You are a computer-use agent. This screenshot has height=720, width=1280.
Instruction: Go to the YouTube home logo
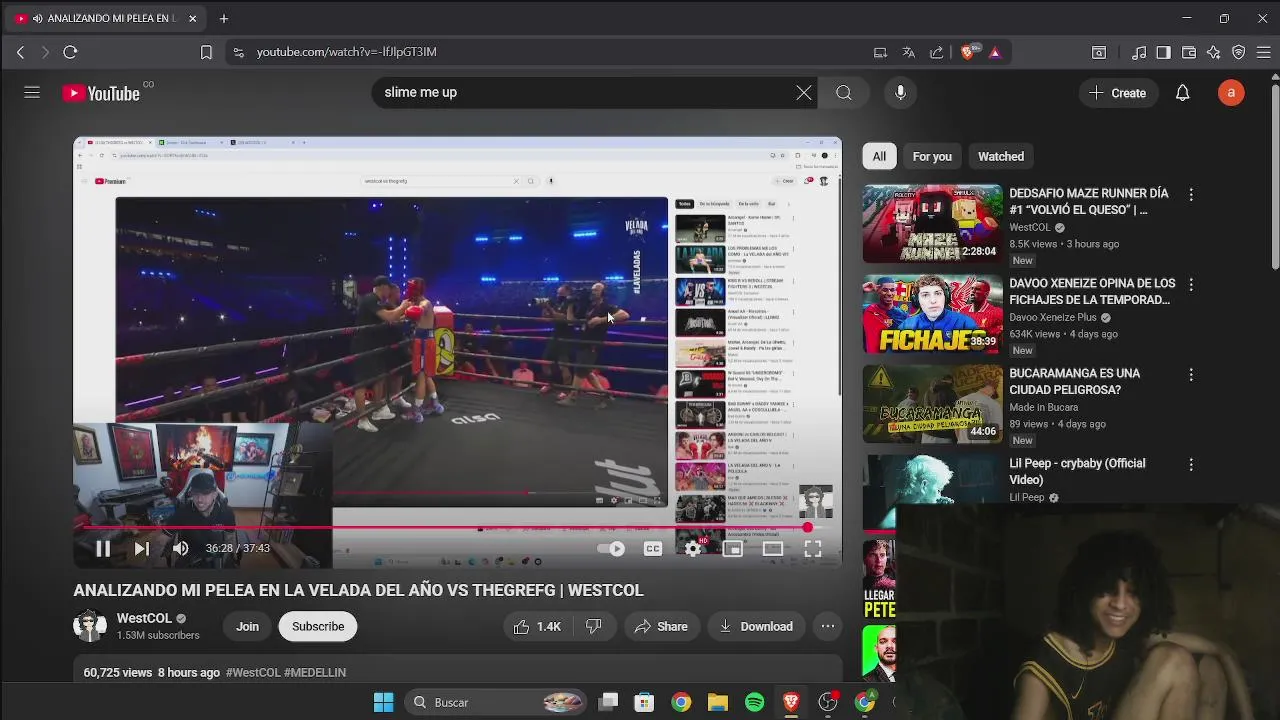point(101,93)
